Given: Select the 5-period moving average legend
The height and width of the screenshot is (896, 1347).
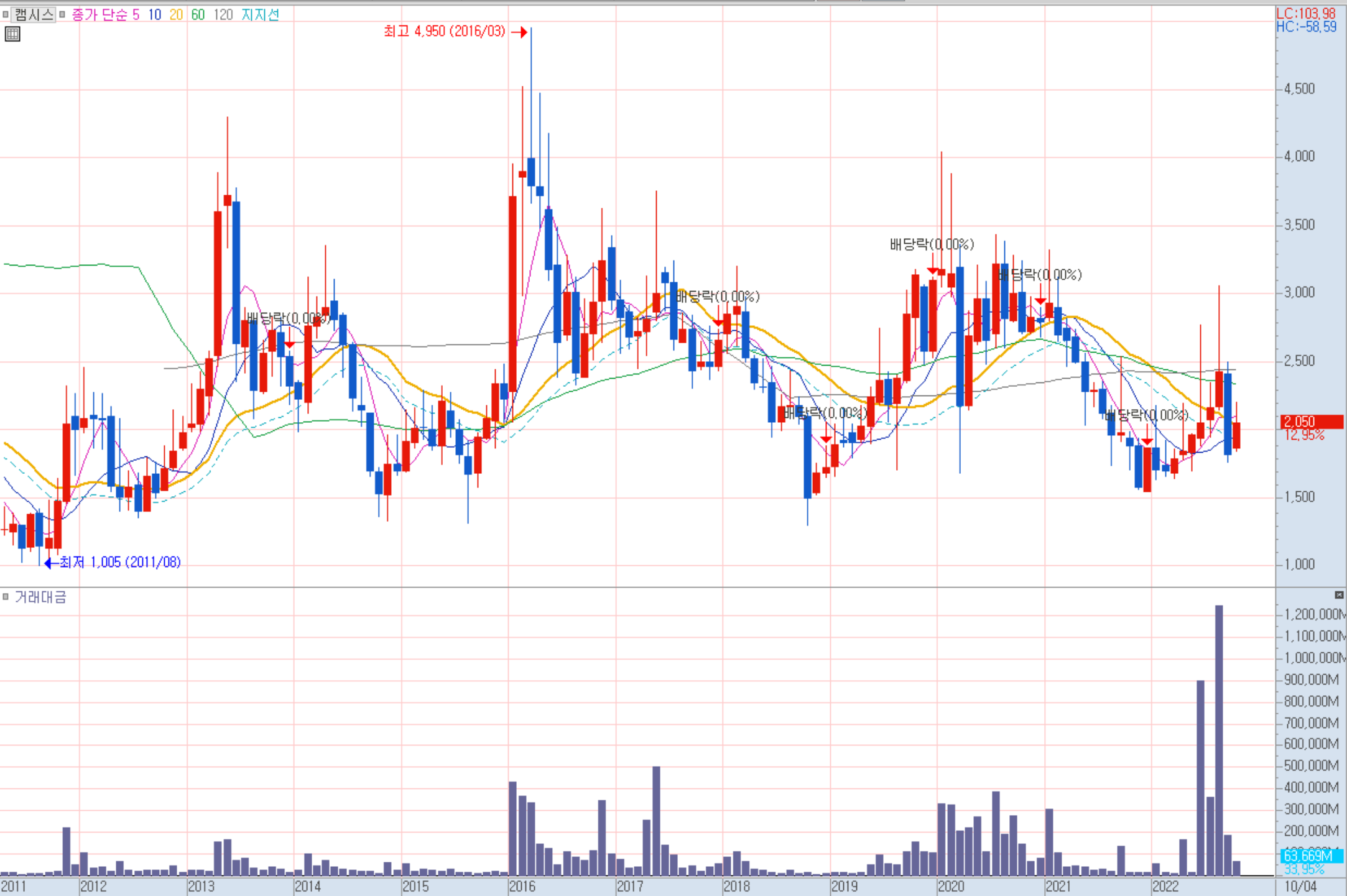Looking at the screenshot, I should 136,14.
